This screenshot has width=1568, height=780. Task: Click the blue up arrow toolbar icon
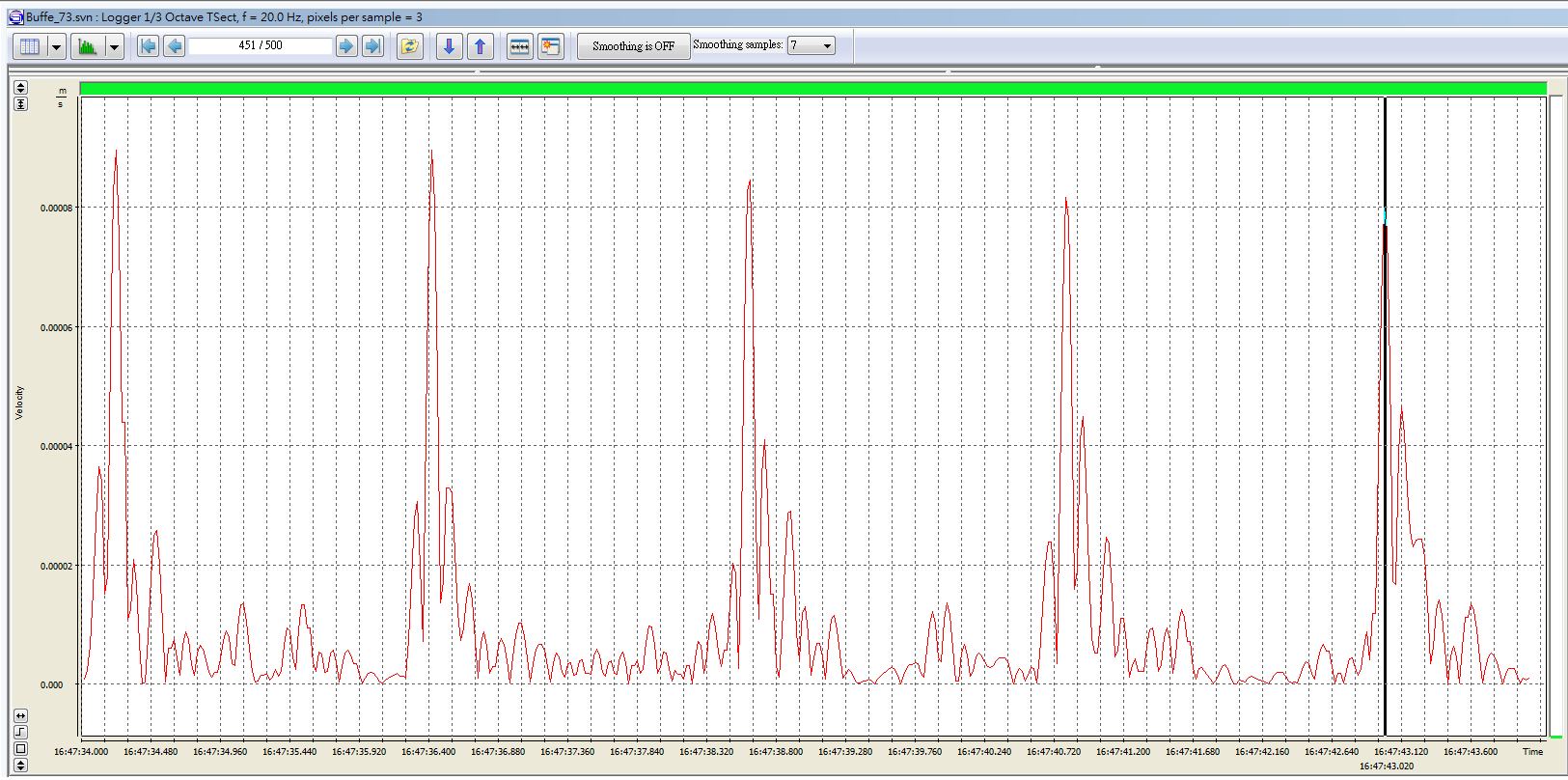click(x=481, y=46)
